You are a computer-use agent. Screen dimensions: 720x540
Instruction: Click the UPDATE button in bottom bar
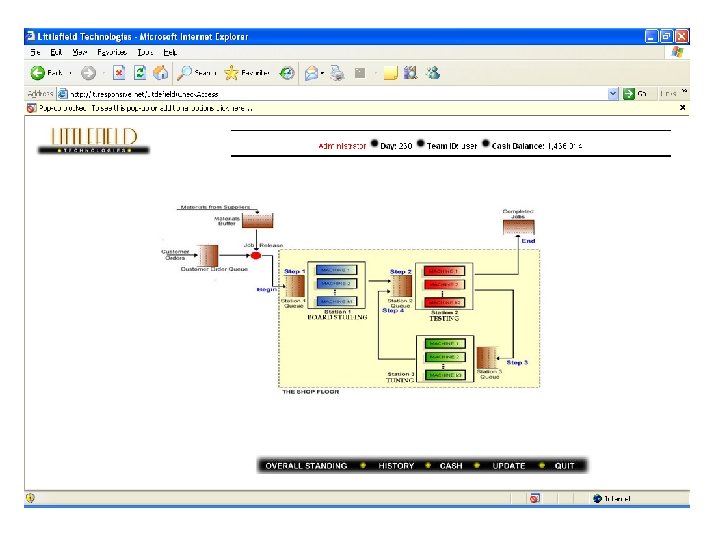[509, 466]
